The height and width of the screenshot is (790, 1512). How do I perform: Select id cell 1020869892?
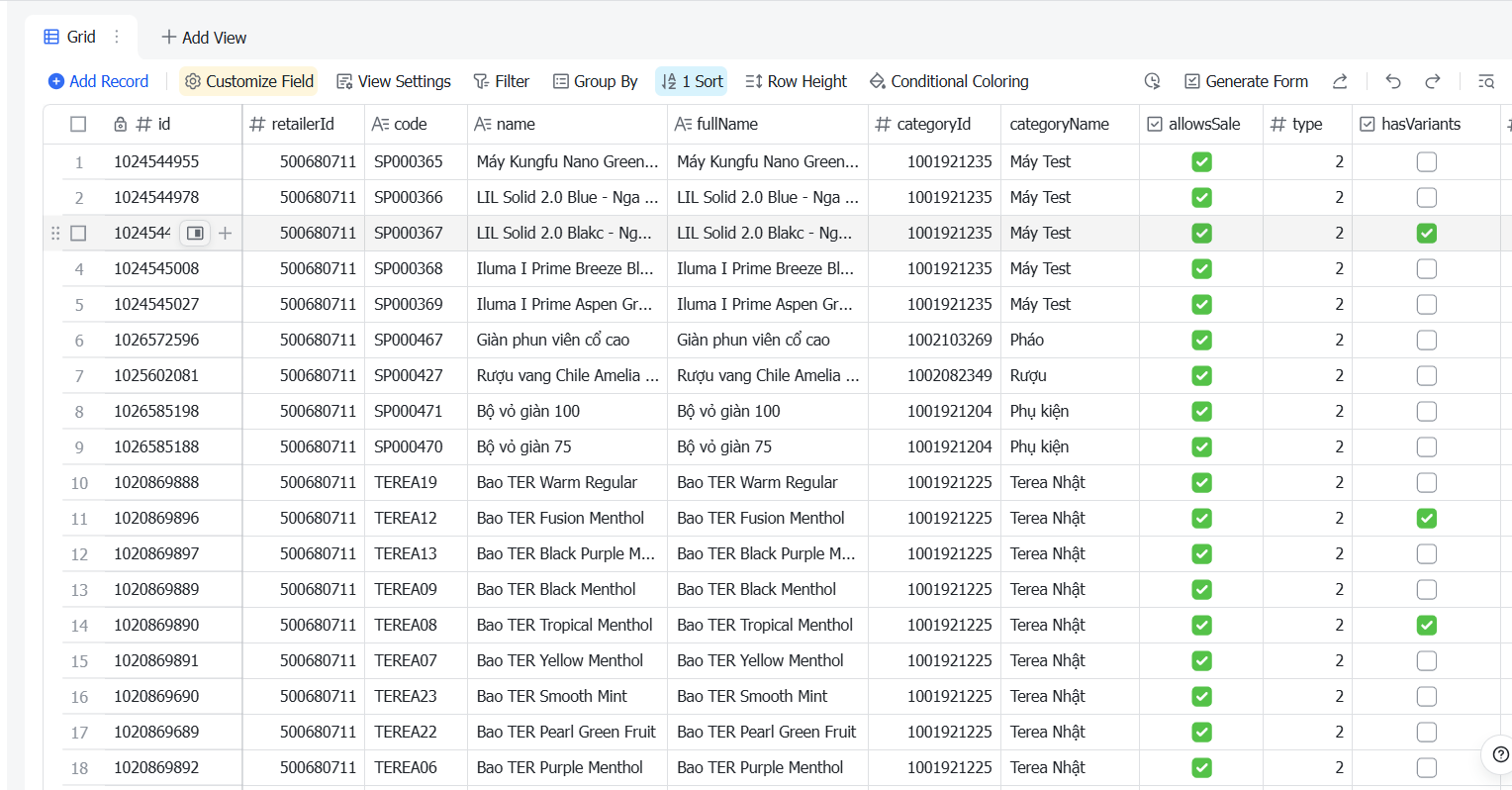pyautogui.click(x=173, y=767)
